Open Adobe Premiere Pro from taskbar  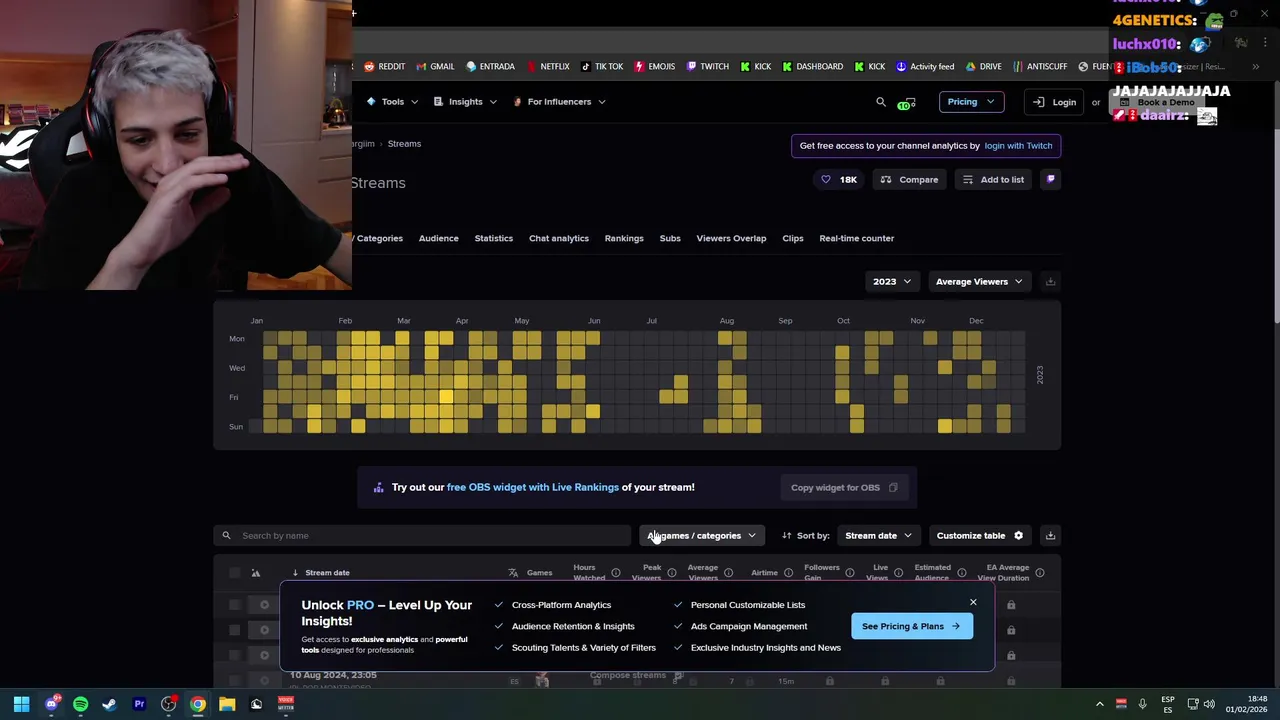(139, 704)
